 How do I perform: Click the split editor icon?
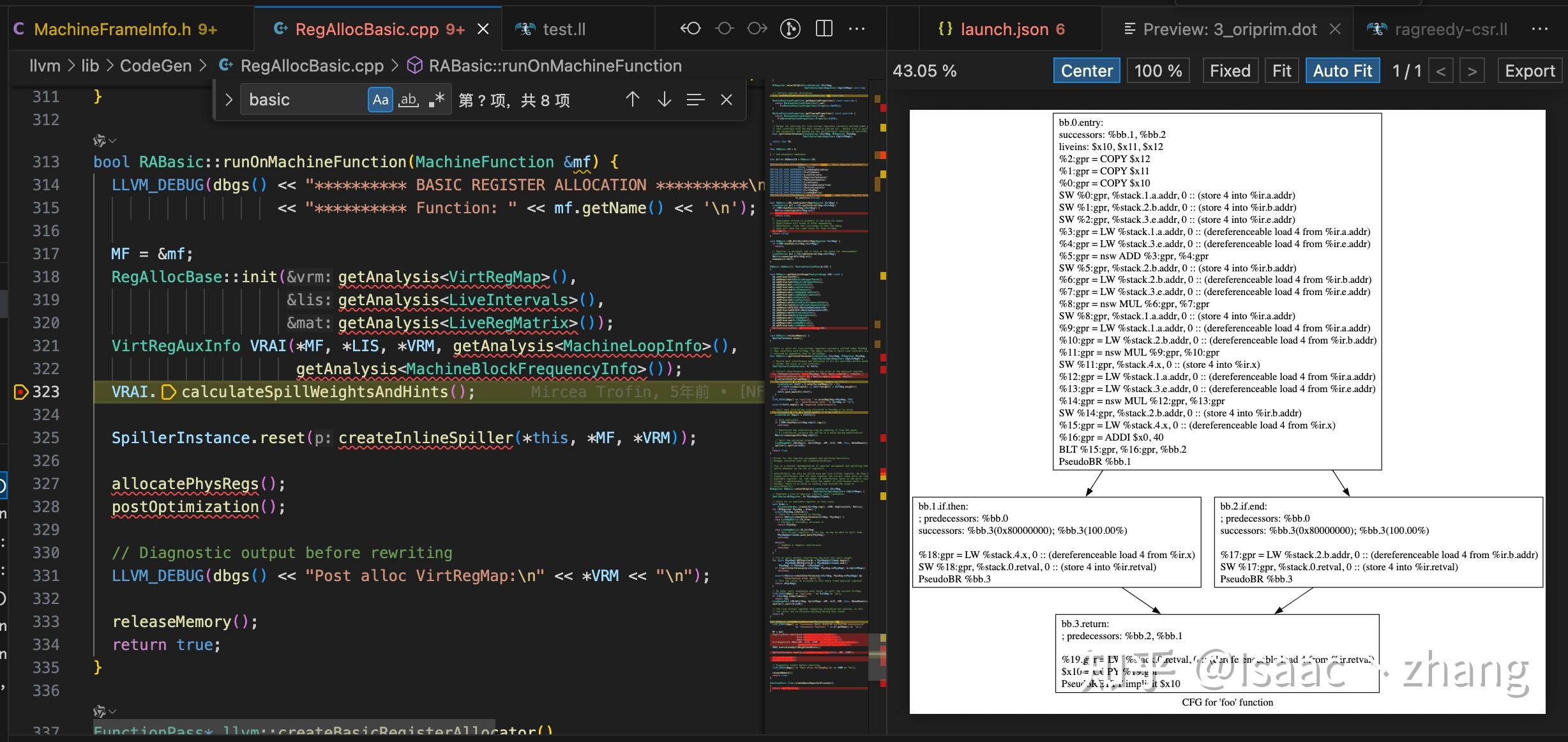(x=824, y=29)
